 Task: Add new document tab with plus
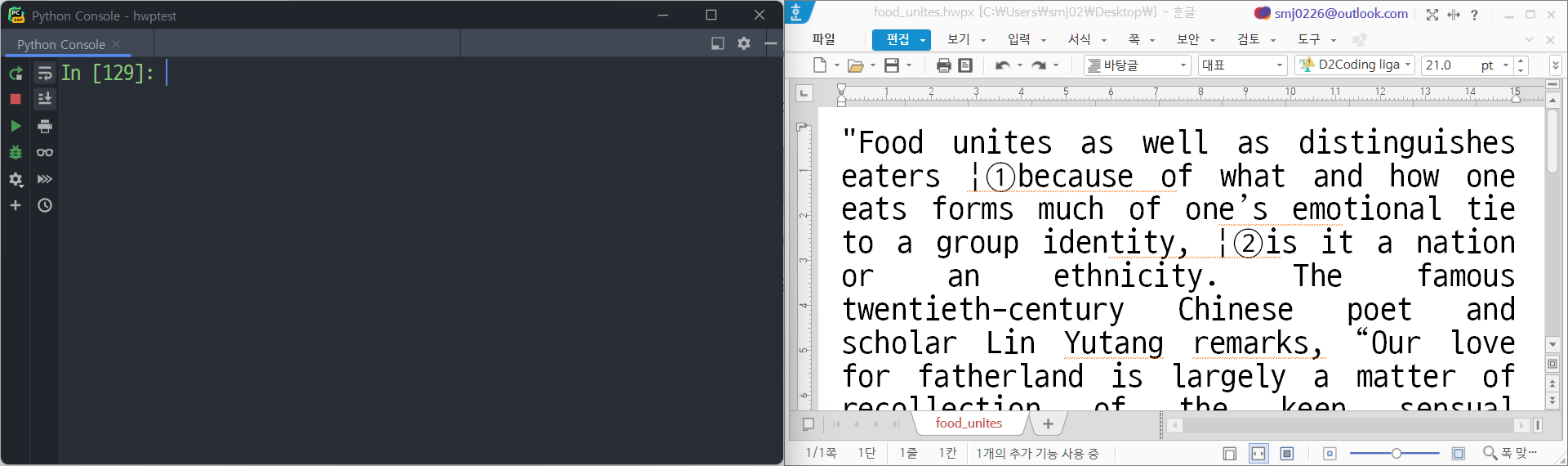(1049, 423)
